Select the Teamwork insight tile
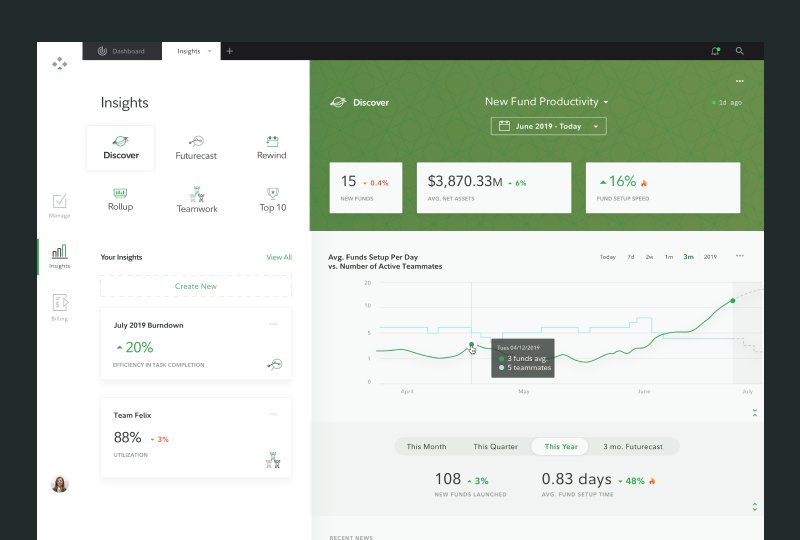The width and height of the screenshot is (800, 540). [x=197, y=200]
